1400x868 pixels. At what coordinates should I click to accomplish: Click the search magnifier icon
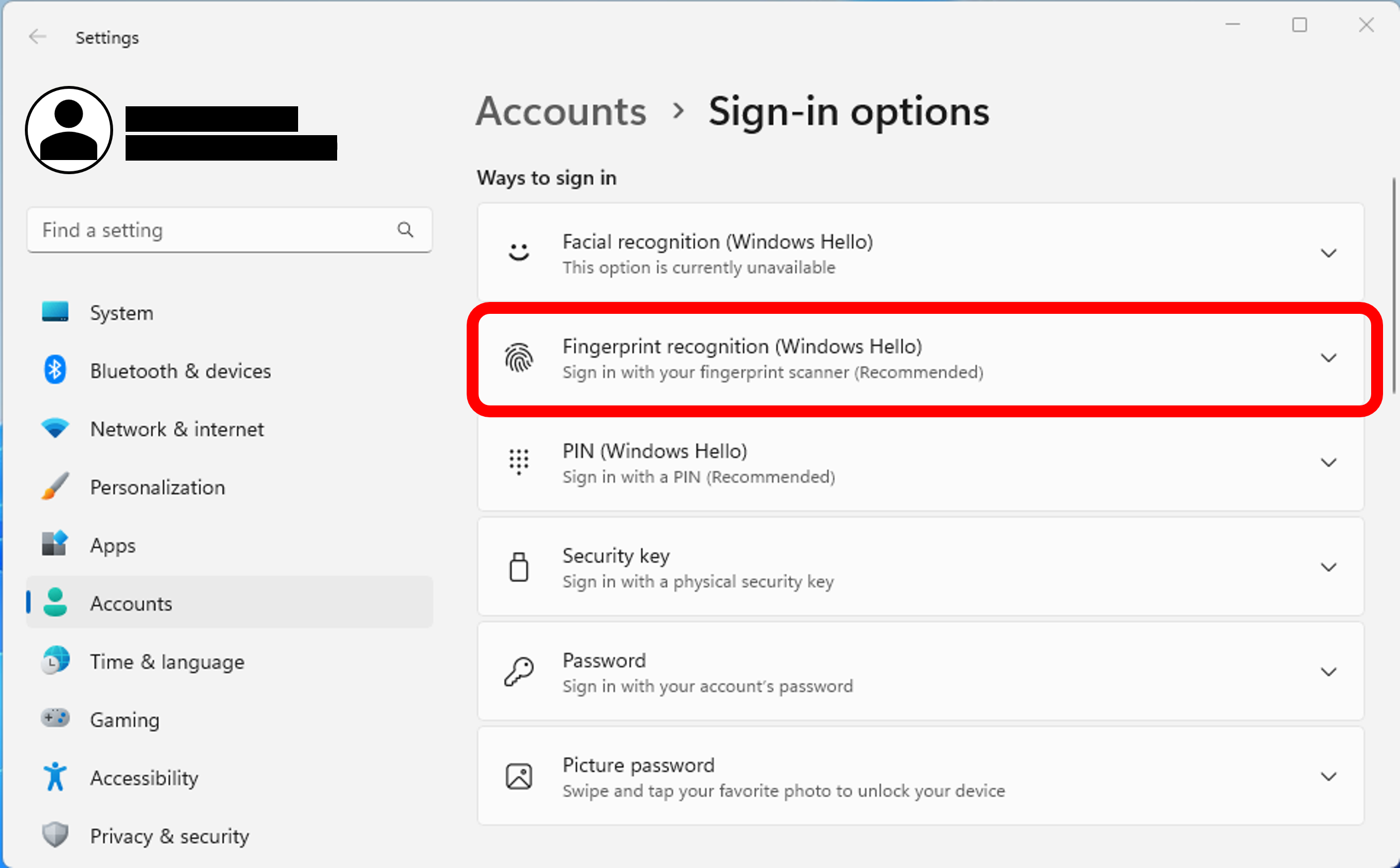pos(406,230)
